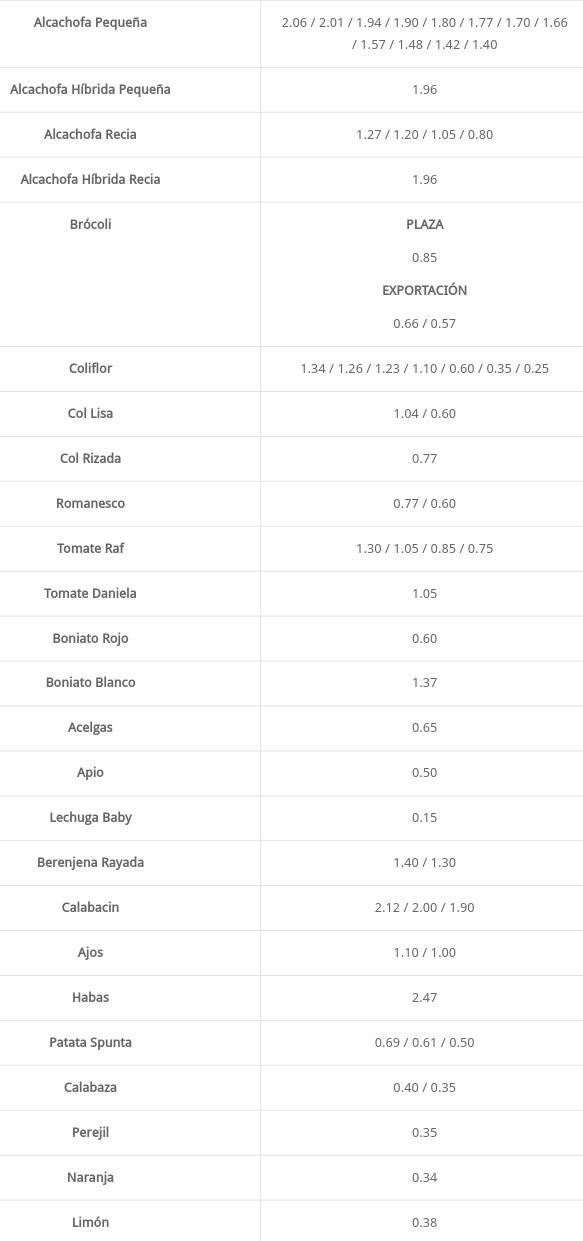Click the Tomate Daniela label

90,593
